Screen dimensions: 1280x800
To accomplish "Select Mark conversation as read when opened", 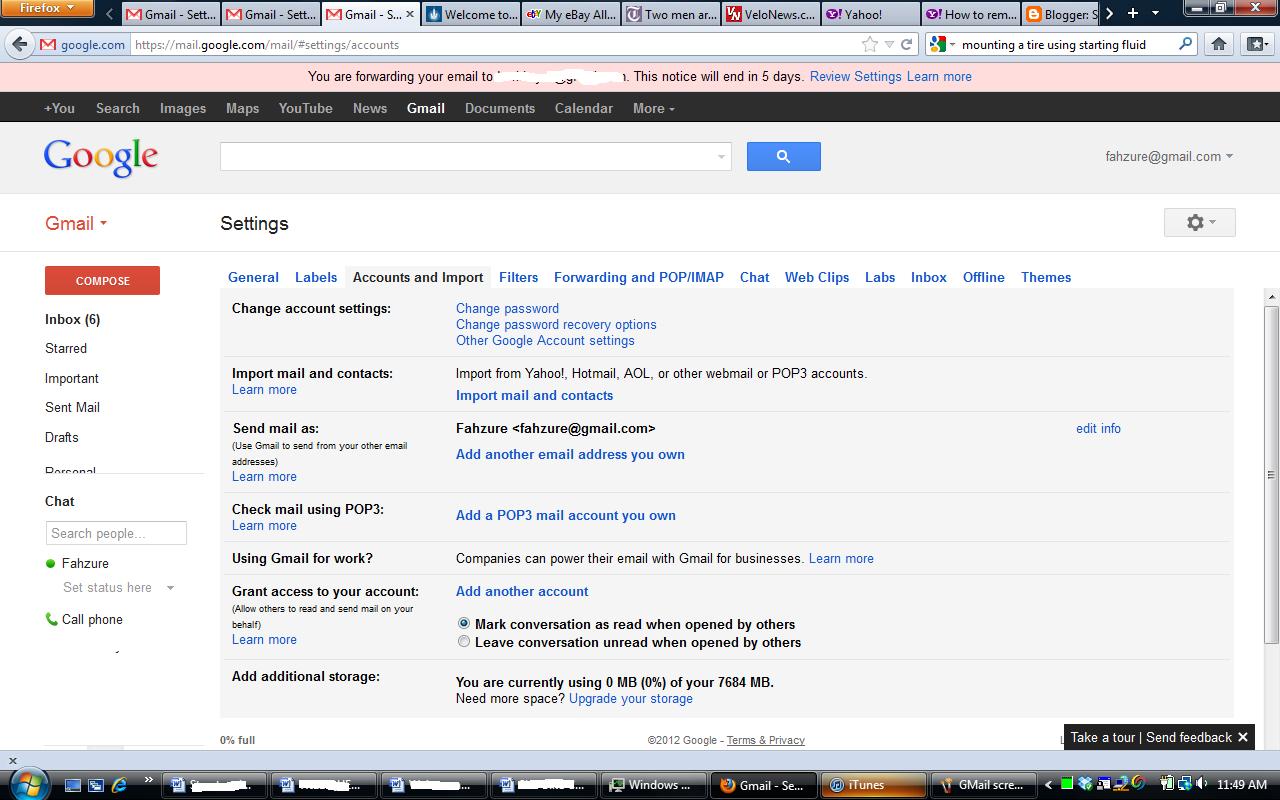I will point(463,623).
